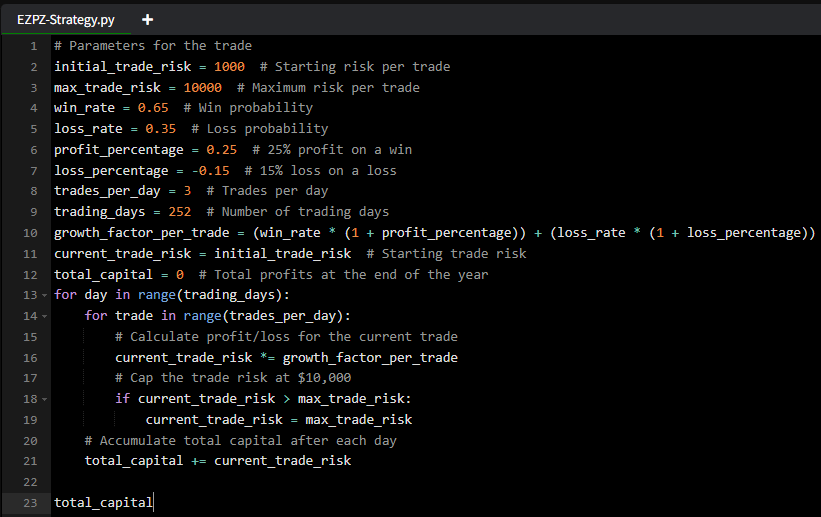The image size is (821, 517).
Task: Click the 'if' keyword on line 18
Action: pos(123,399)
